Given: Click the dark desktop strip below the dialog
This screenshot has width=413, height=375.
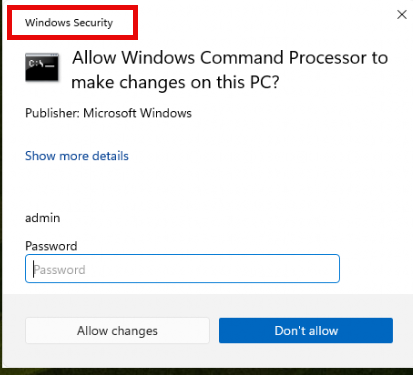Looking at the screenshot, I should click(x=207, y=371).
